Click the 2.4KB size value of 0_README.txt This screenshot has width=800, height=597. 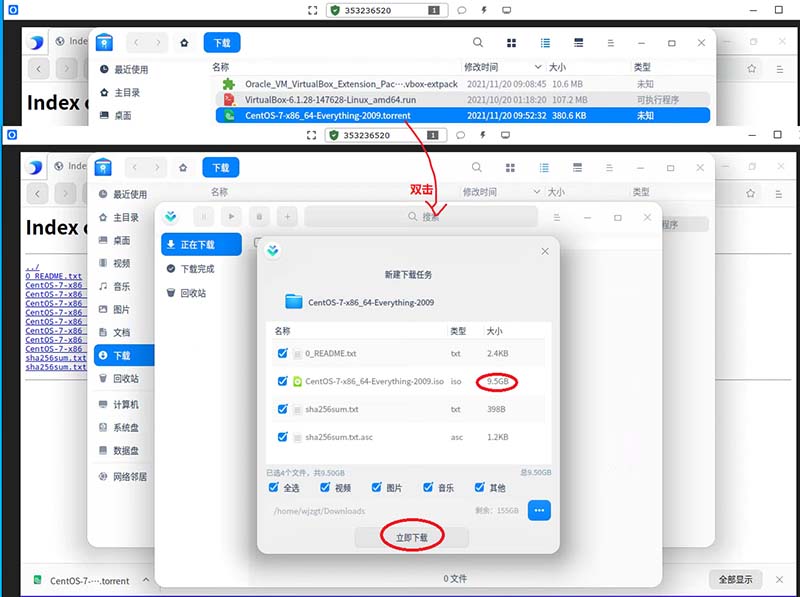[497, 353]
